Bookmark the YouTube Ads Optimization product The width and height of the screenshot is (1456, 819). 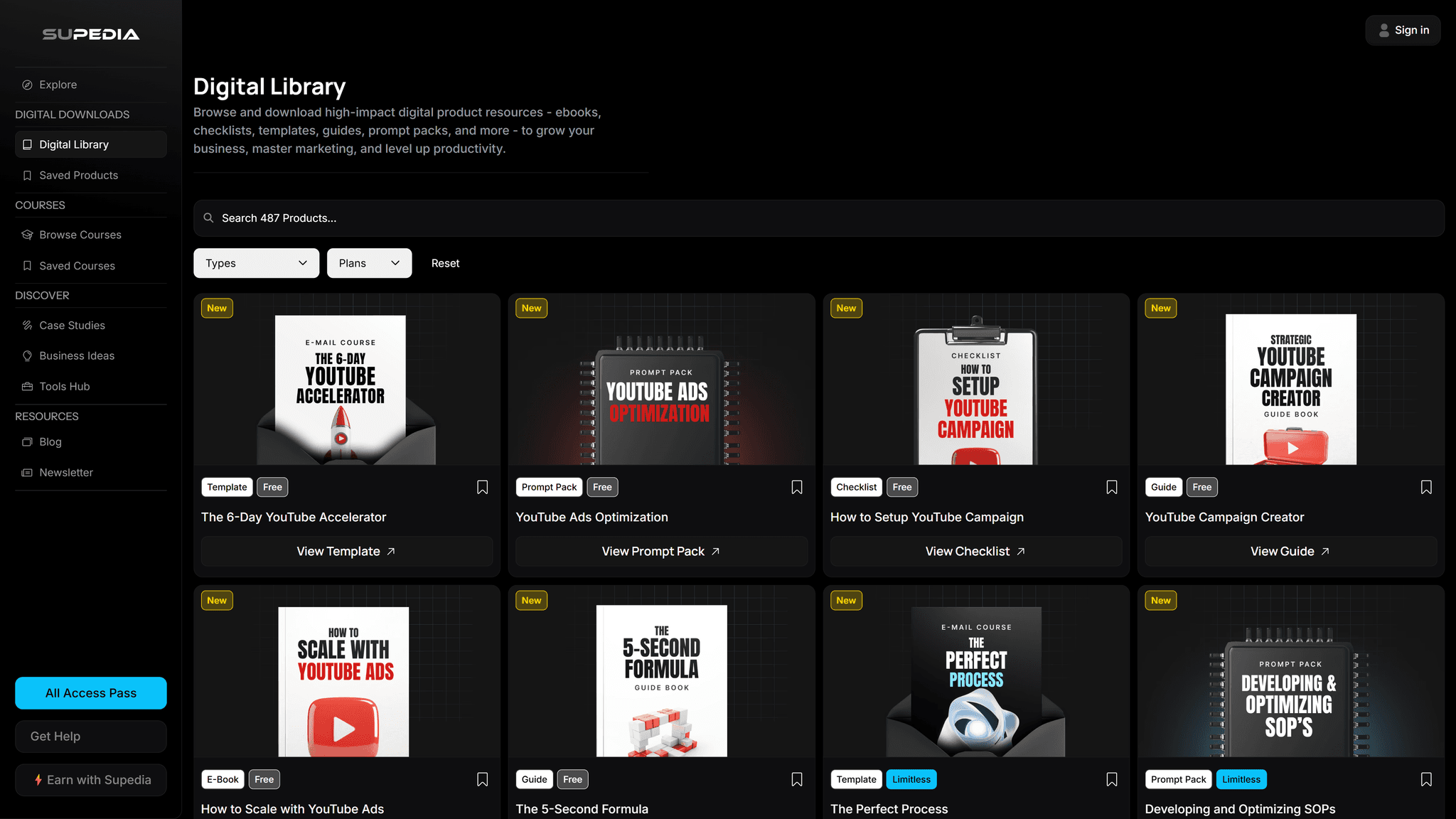click(x=796, y=487)
